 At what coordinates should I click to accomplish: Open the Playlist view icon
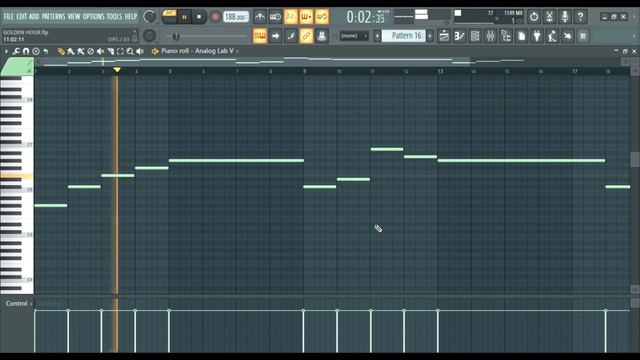point(444,36)
